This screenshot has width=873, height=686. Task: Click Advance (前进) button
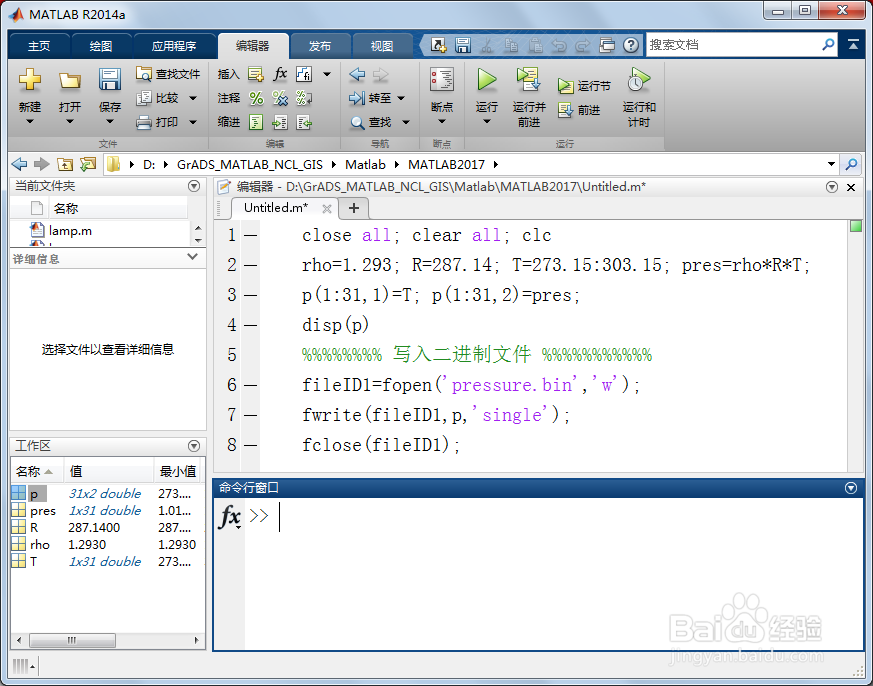click(579, 110)
